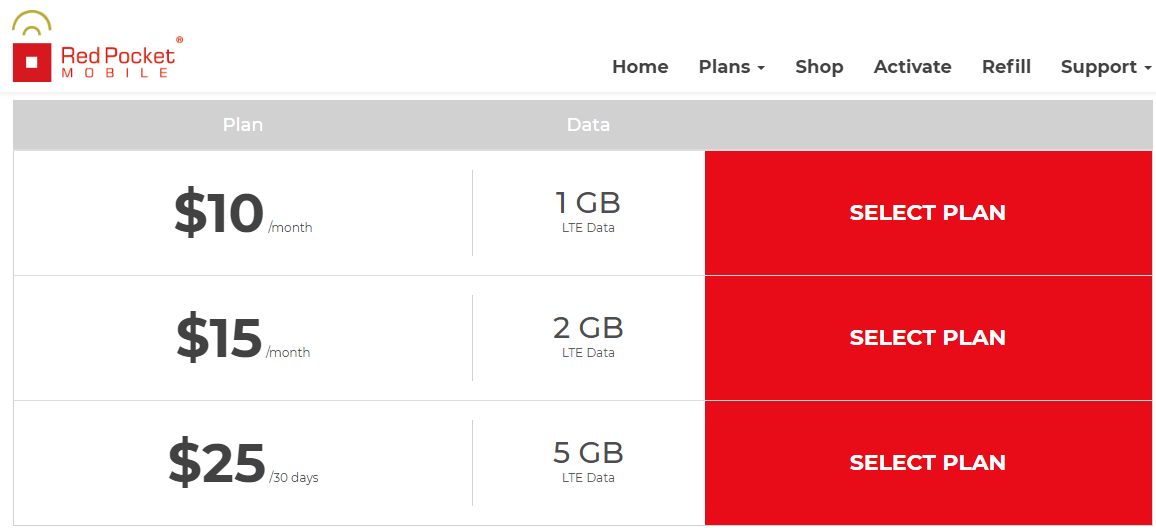
Task: Click the Plan column header
Action: pos(243,125)
